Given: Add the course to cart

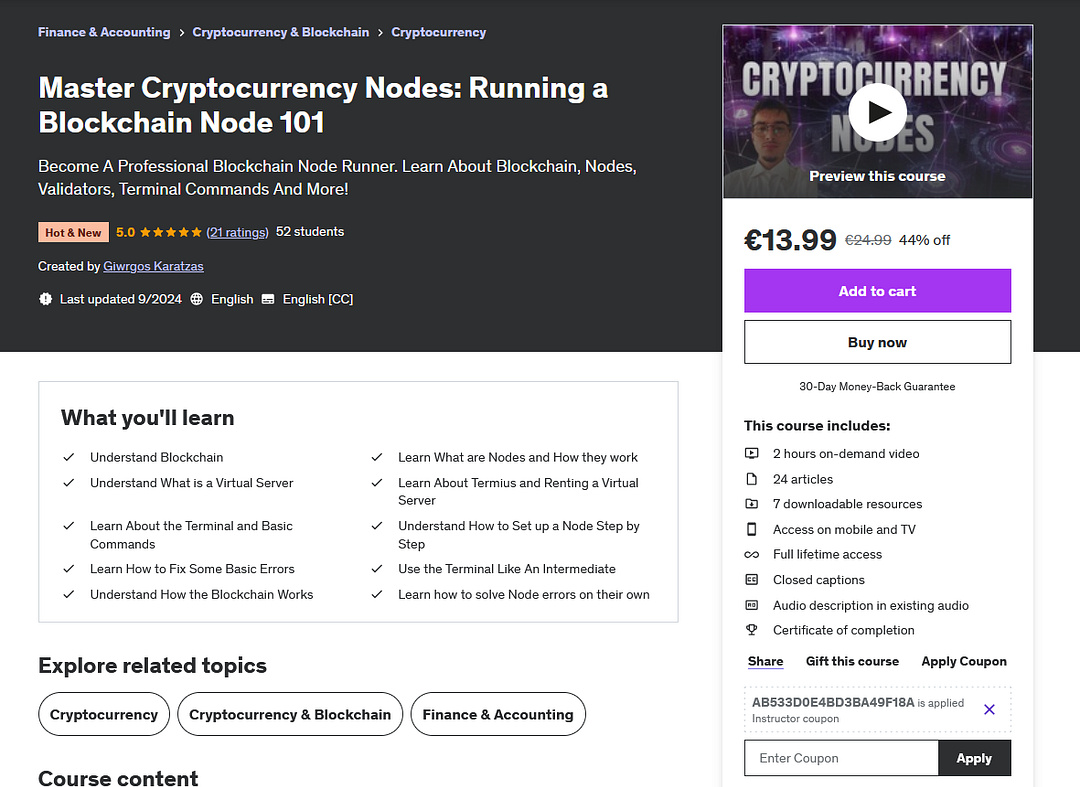Looking at the screenshot, I should (877, 291).
